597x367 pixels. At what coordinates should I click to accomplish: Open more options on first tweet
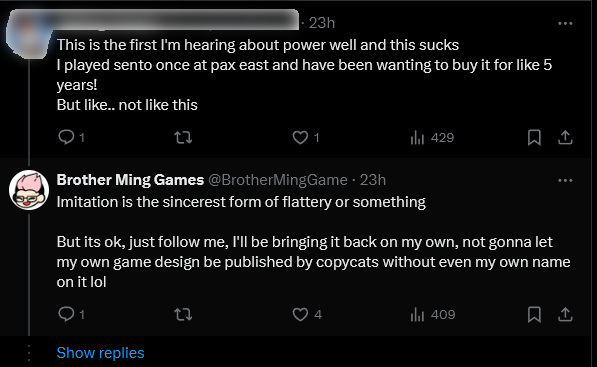coord(565,23)
